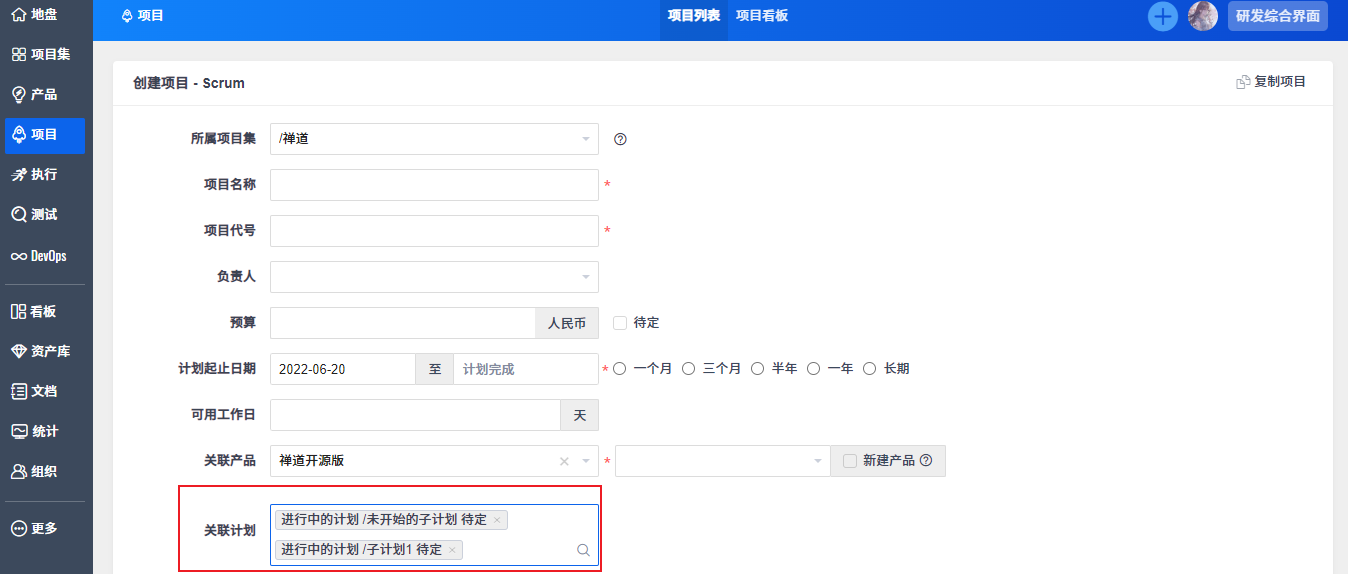Open the 人民币 currency selector
The height and width of the screenshot is (574, 1348).
click(567, 323)
